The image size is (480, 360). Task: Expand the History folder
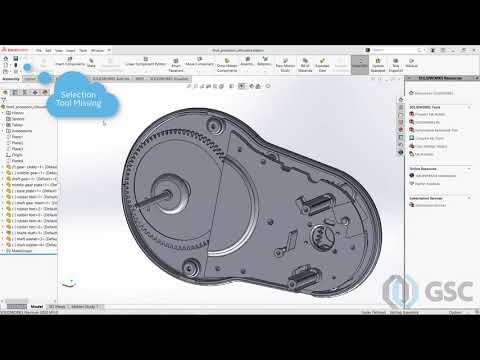coord(3,113)
